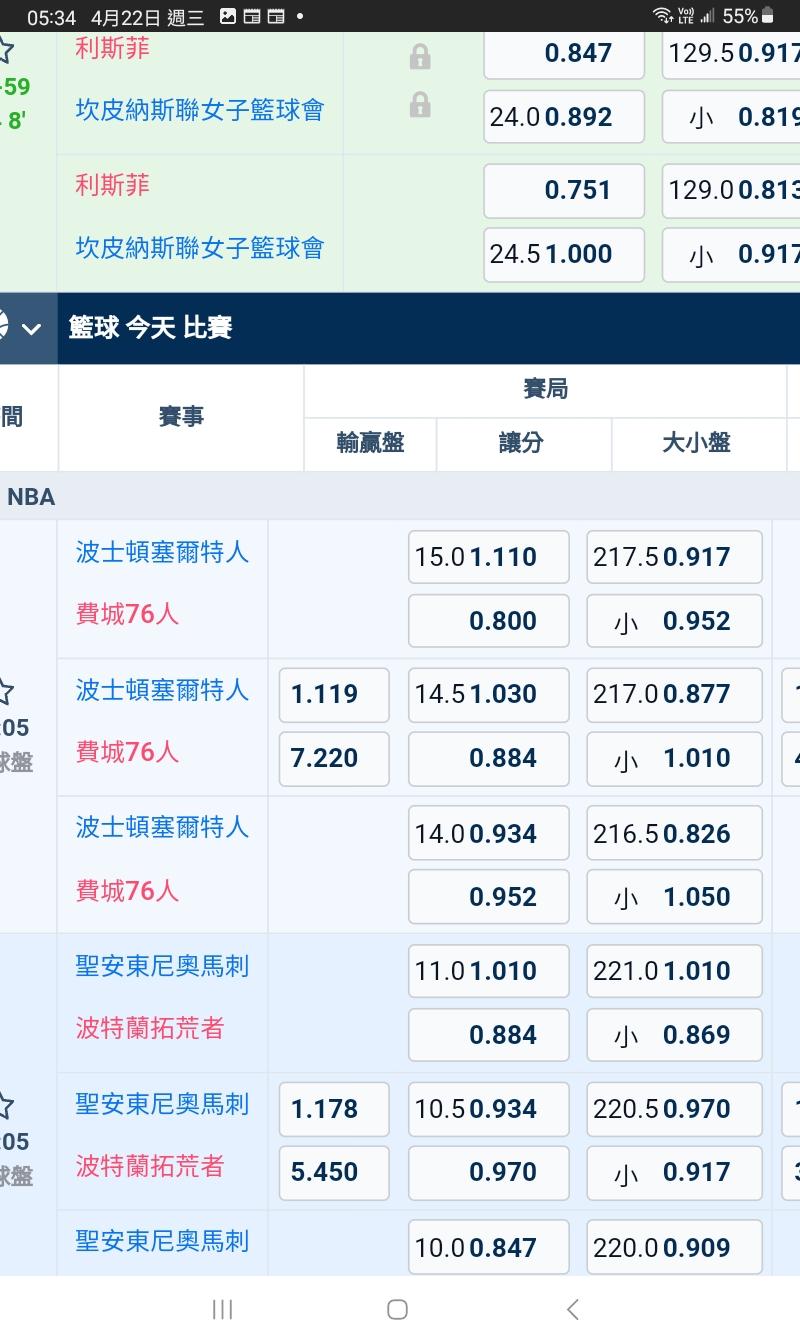The height and width of the screenshot is (1340, 800).
Task: Select Boston handicap 14.0 at 0.934
Action: 489,833
